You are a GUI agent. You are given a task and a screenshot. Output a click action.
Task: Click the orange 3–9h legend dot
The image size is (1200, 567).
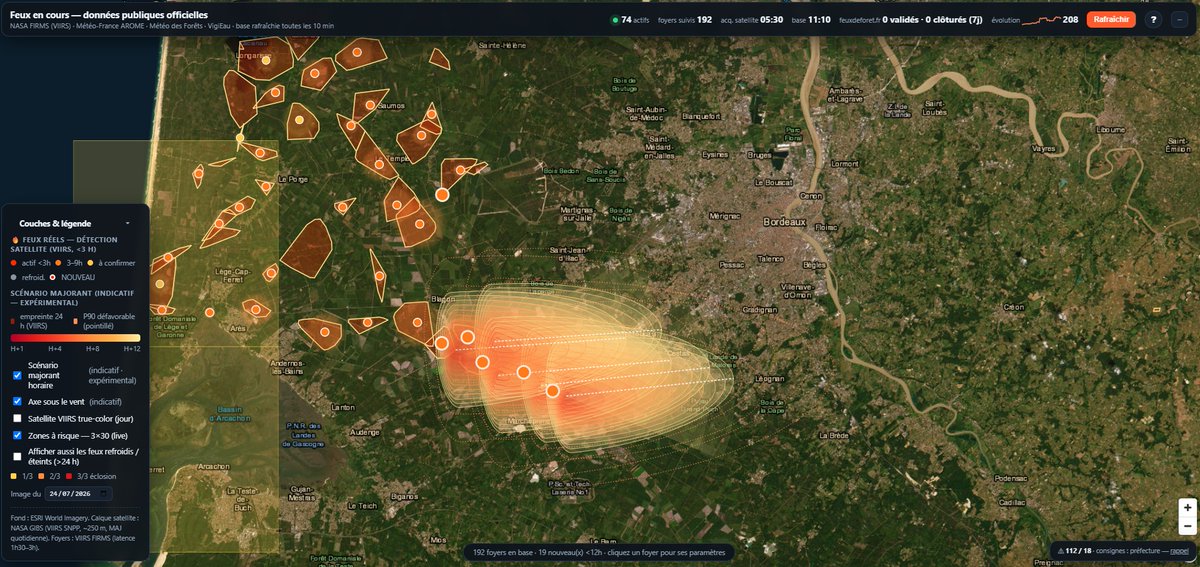click(58, 262)
